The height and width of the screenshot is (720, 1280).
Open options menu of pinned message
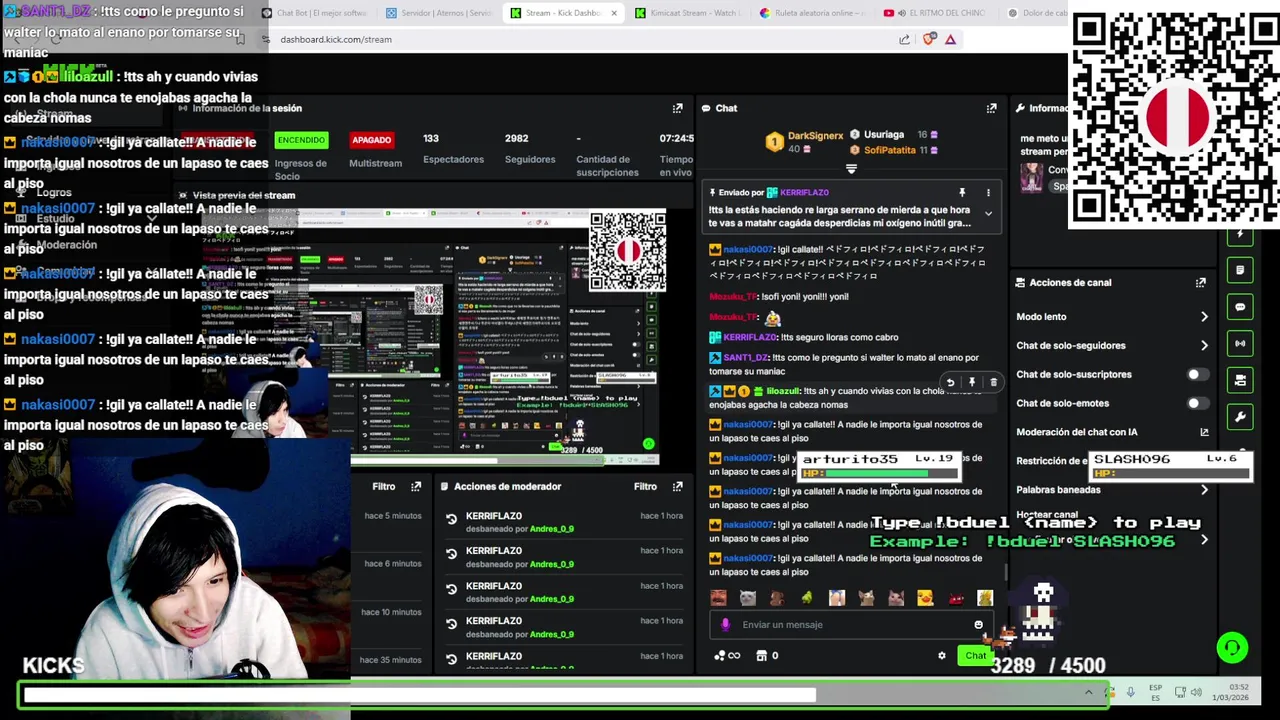coord(988,192)
